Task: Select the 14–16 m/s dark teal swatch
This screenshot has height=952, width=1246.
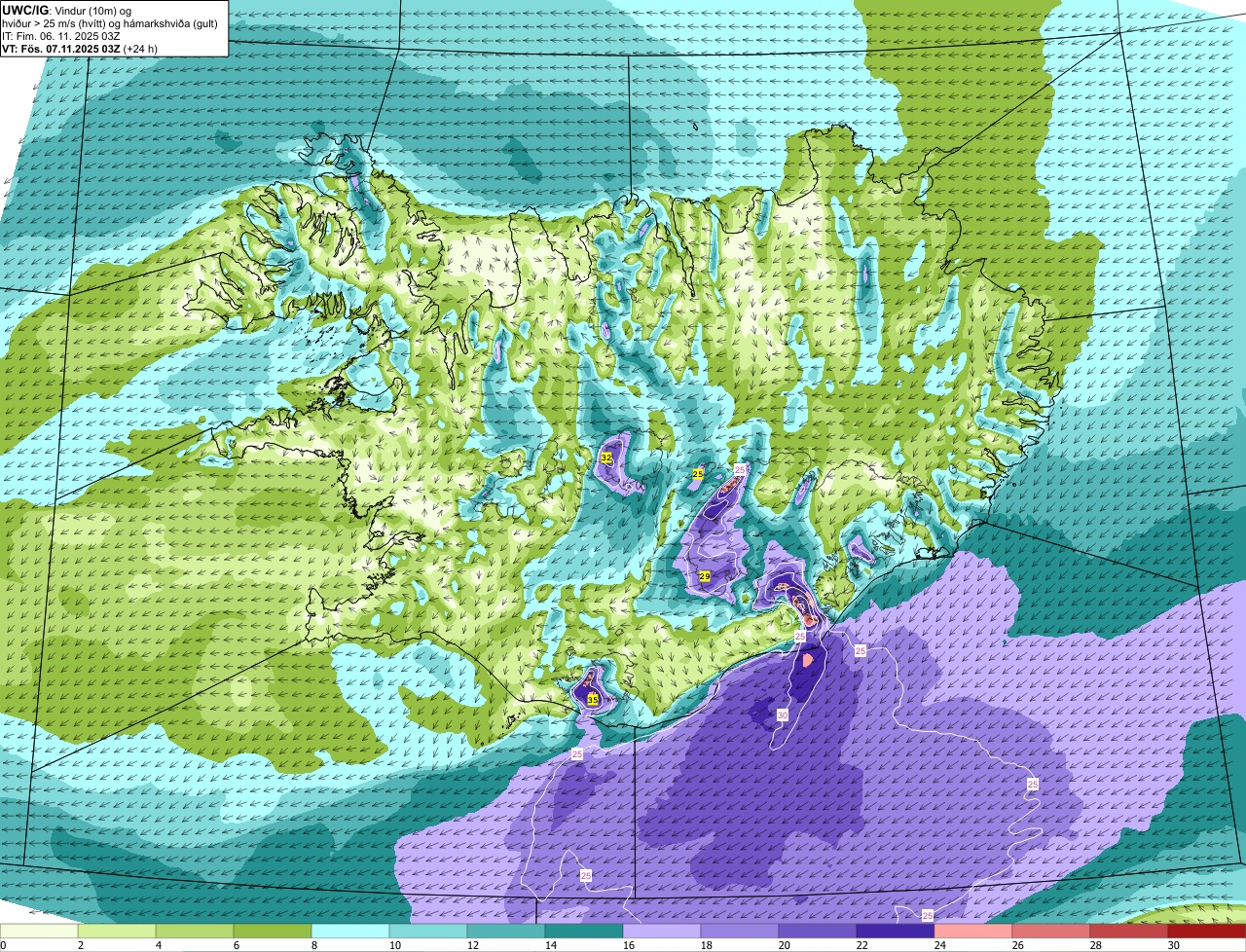Action: 584,932
